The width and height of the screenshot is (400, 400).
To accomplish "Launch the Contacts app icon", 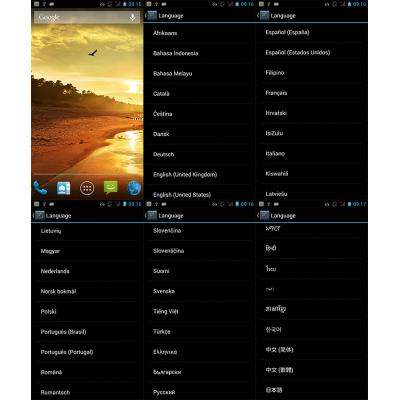I will 63,188.
